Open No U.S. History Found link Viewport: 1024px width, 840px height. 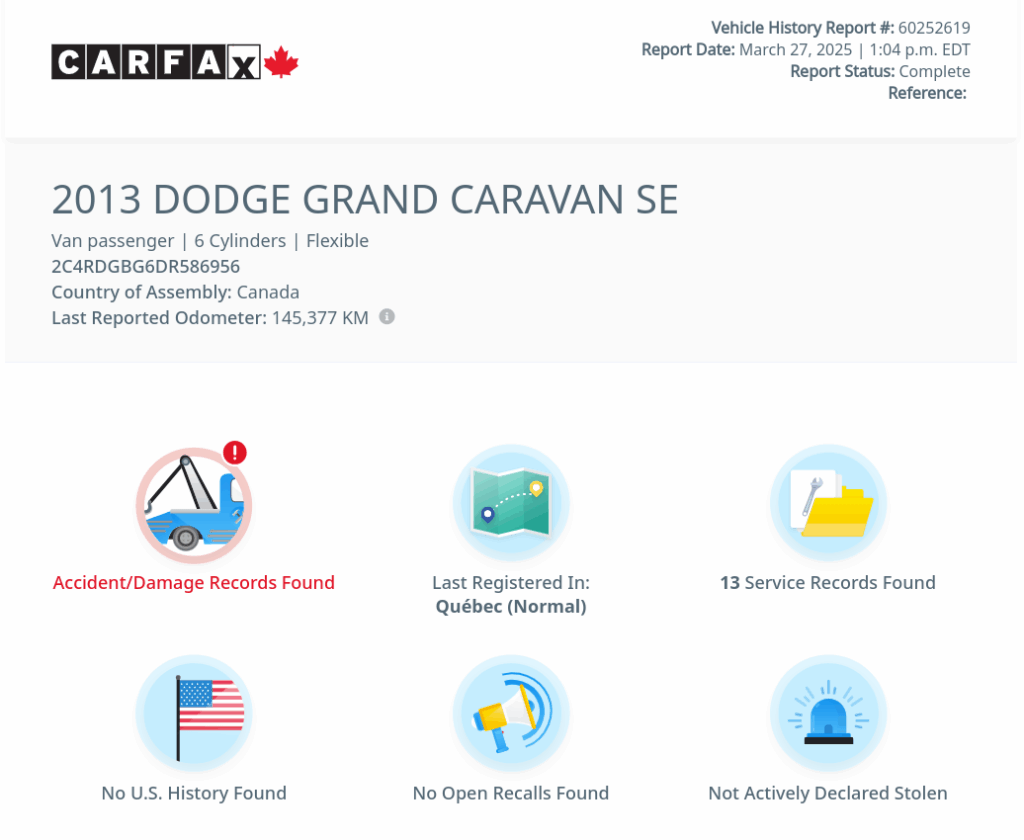pos(194,793)
